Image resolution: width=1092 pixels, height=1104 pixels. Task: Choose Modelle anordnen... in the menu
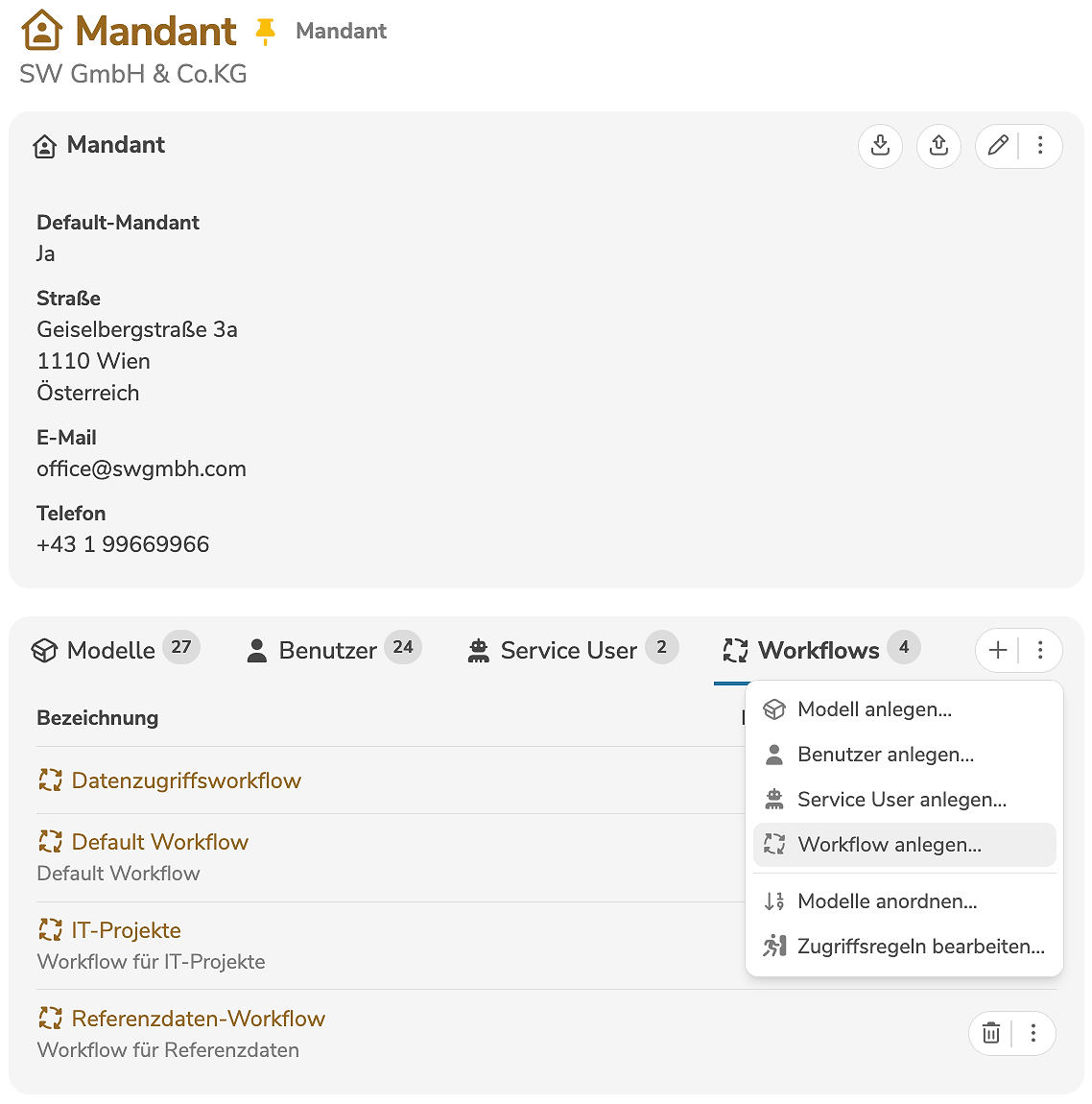(x=887, y=901)
